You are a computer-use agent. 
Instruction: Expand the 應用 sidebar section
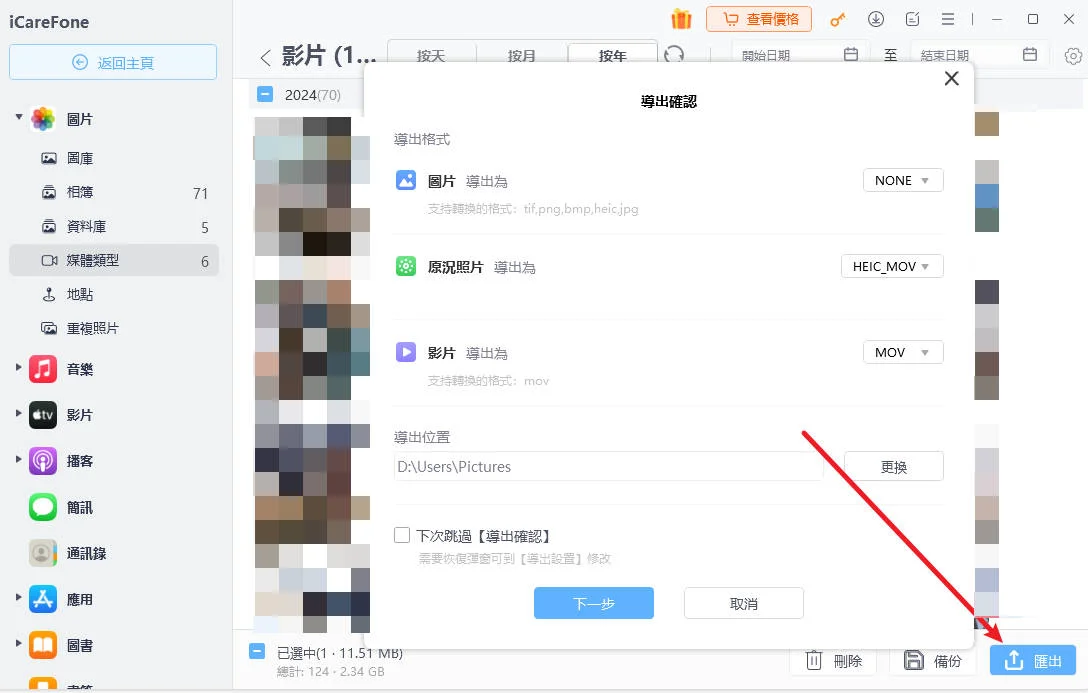pyautogui.click(x=19, y=597)
